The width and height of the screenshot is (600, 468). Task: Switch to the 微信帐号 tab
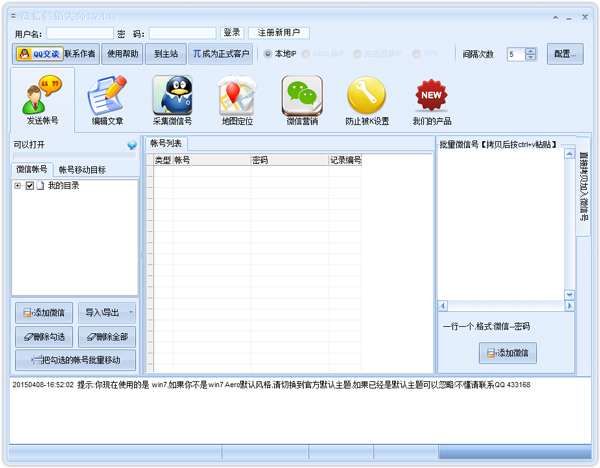[32, 169]
